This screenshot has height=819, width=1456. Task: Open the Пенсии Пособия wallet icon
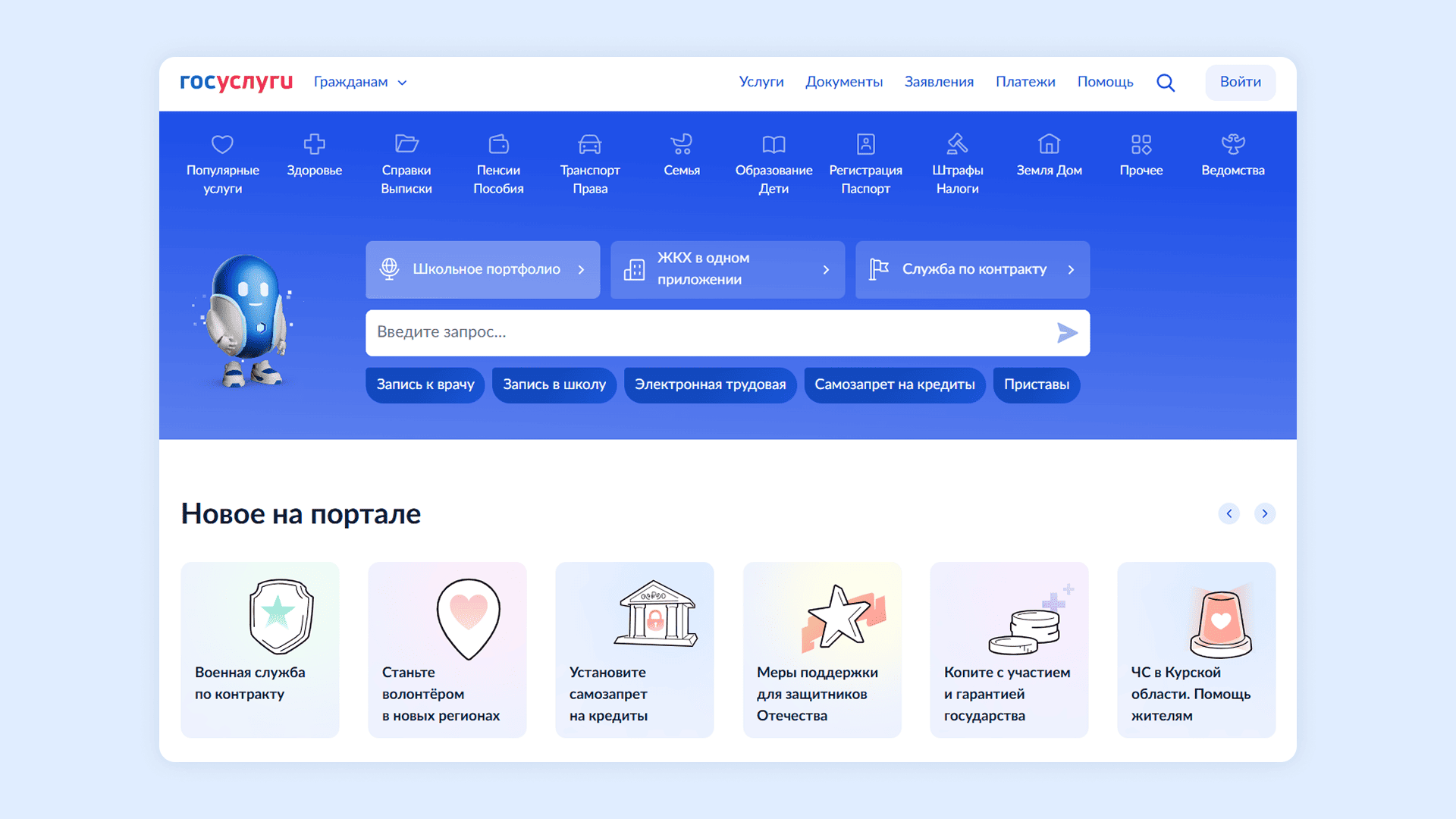pyautogui.click(x=498, y=144)
